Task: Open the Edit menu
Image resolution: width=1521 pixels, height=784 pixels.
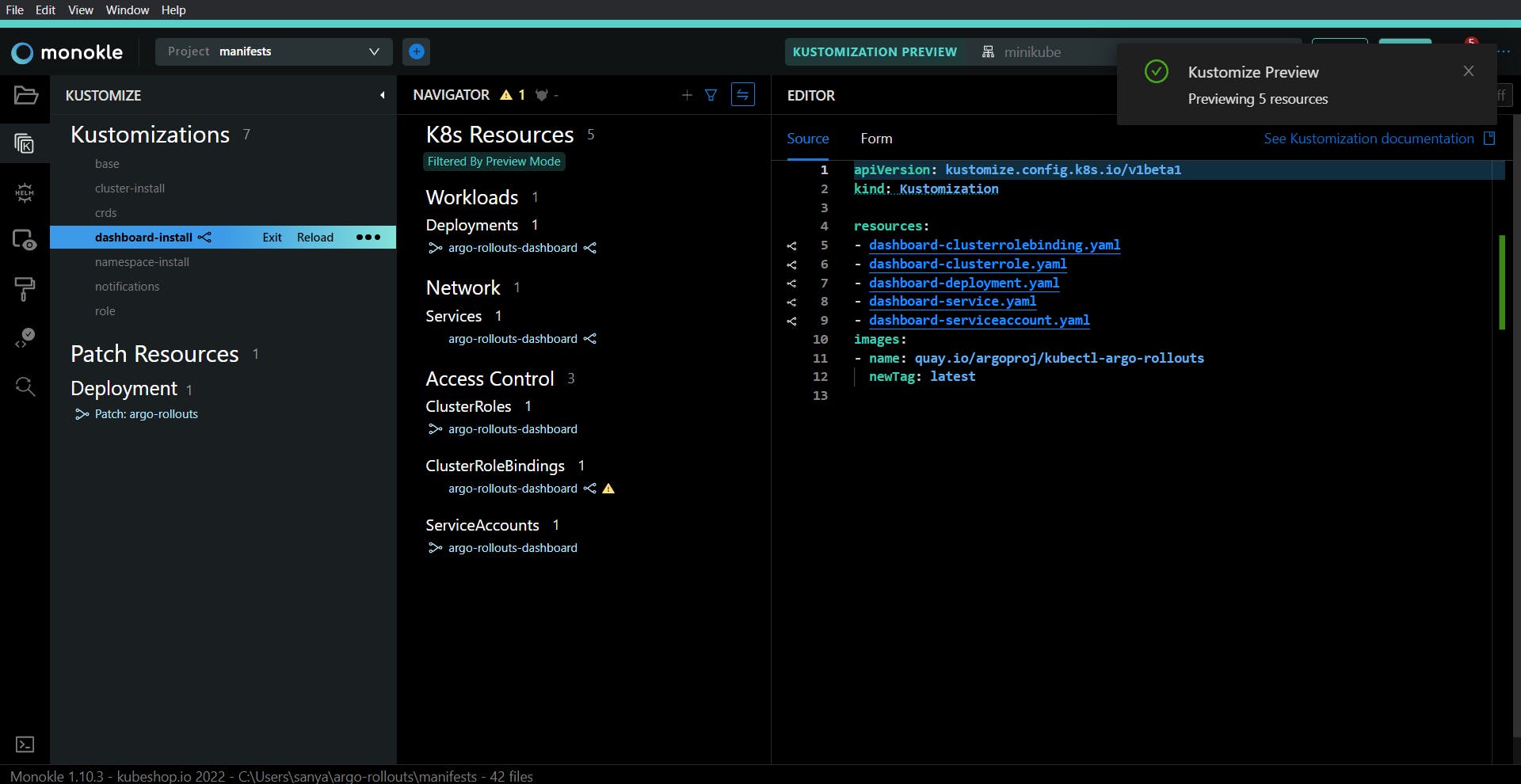Action: pyautogui.click(x=45, y=10)
